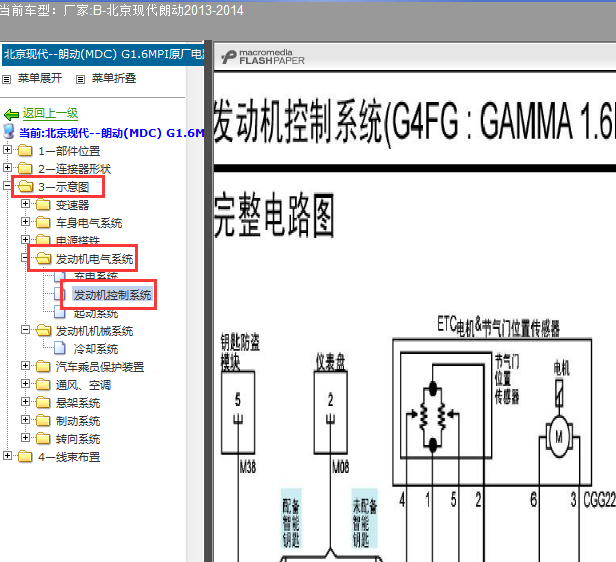Click the 通风、空调 folder icon
This screenshot has height=562, width=616.
tap(43, 384)
